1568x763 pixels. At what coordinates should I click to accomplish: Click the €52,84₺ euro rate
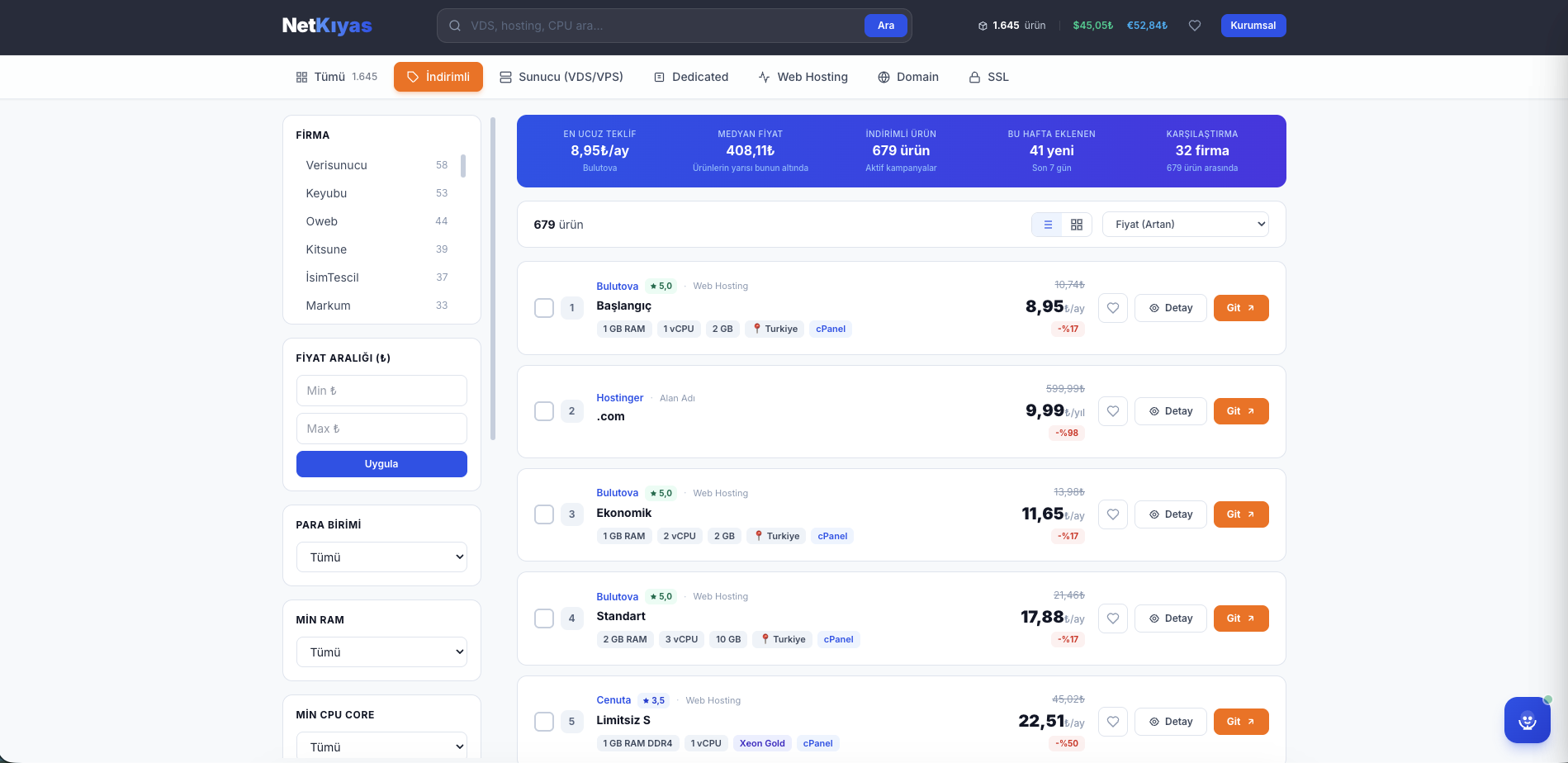click(1147, 26)
